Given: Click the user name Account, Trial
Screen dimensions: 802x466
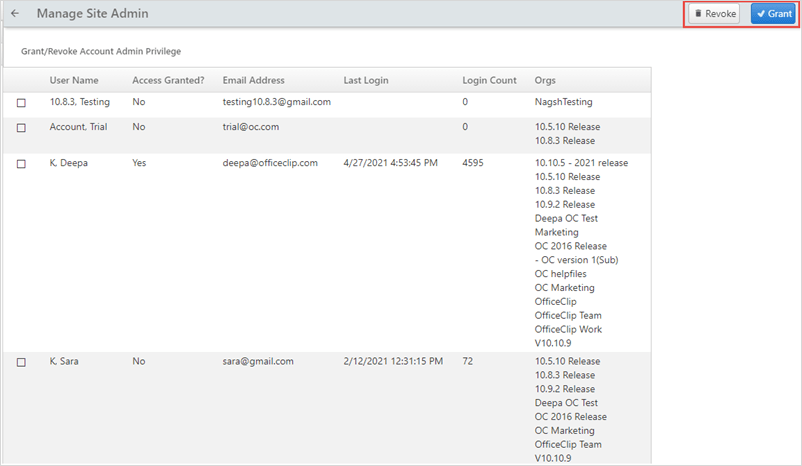Looking at the screenshot, I should click(x=78, y=127).
